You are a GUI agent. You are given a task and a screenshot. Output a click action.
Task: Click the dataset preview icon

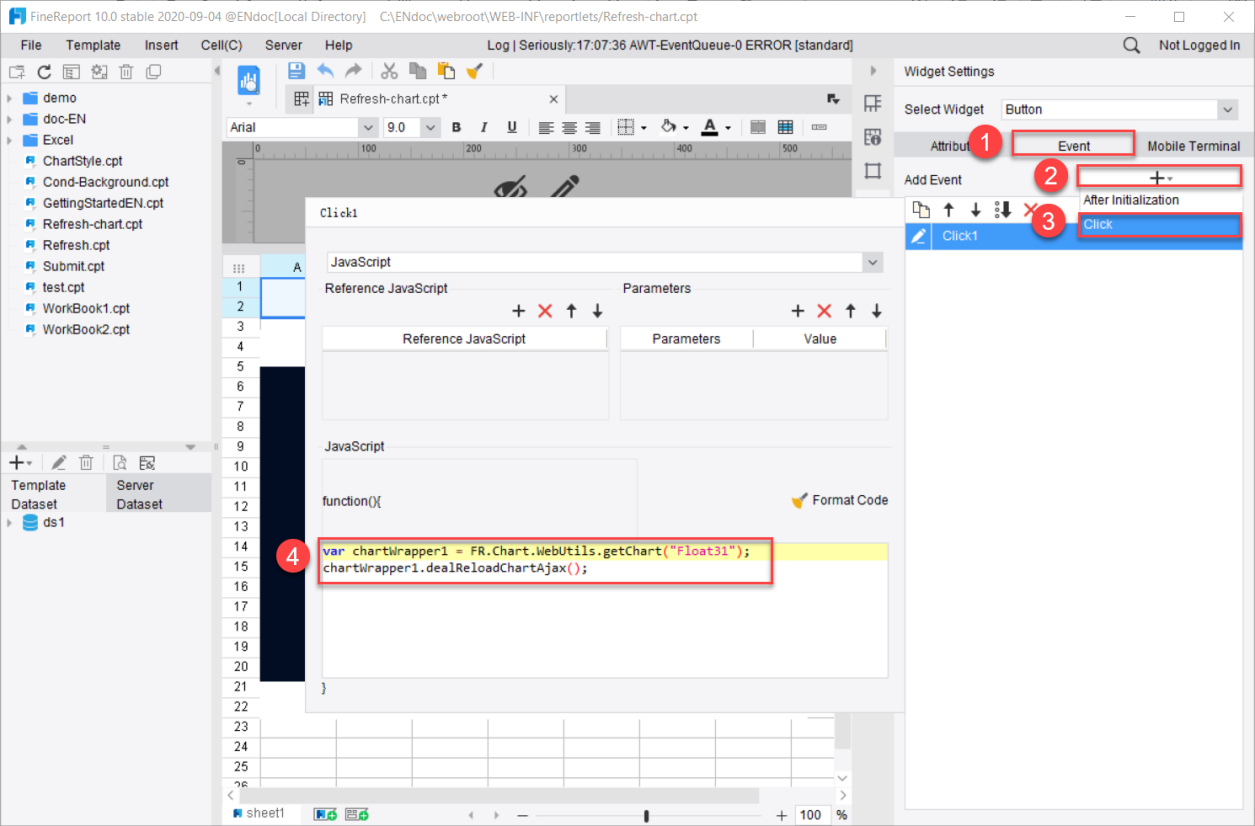pyautogui.click(x=119, y=462)
